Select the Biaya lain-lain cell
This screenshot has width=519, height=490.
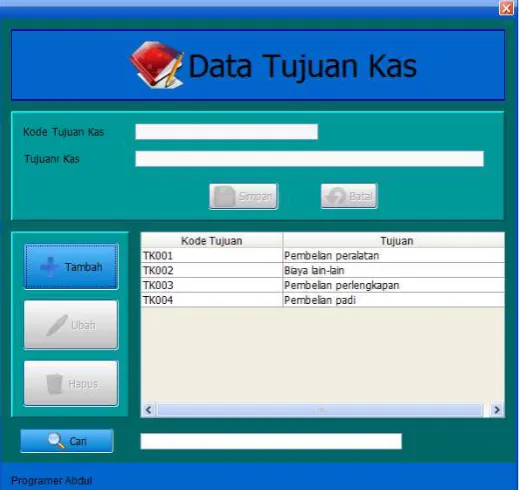(394, 270)
